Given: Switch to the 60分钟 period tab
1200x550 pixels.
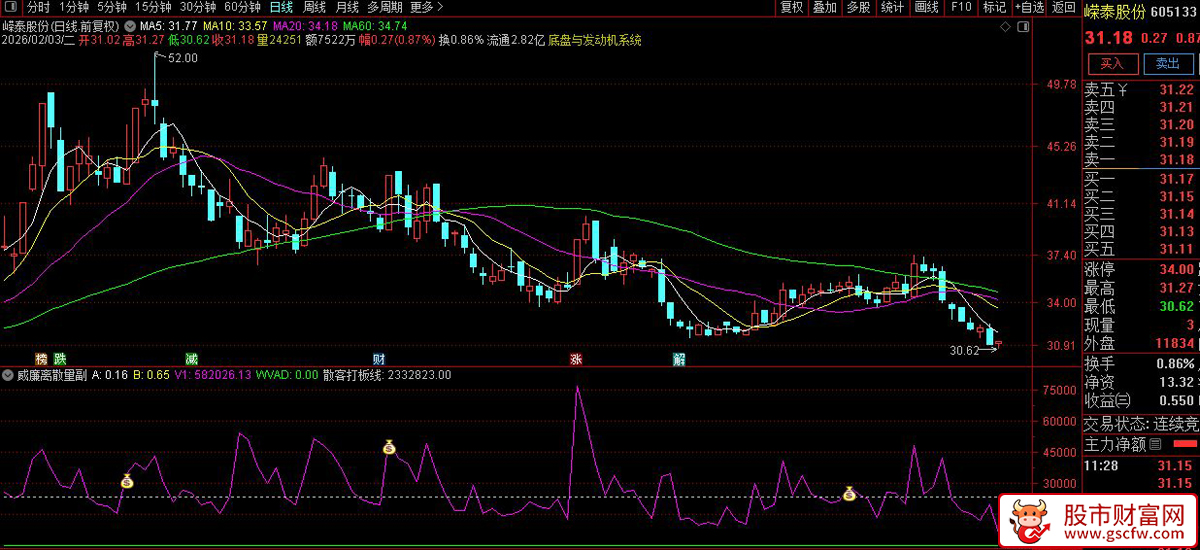Looking at the screenshot, I should tap(242, 7).
